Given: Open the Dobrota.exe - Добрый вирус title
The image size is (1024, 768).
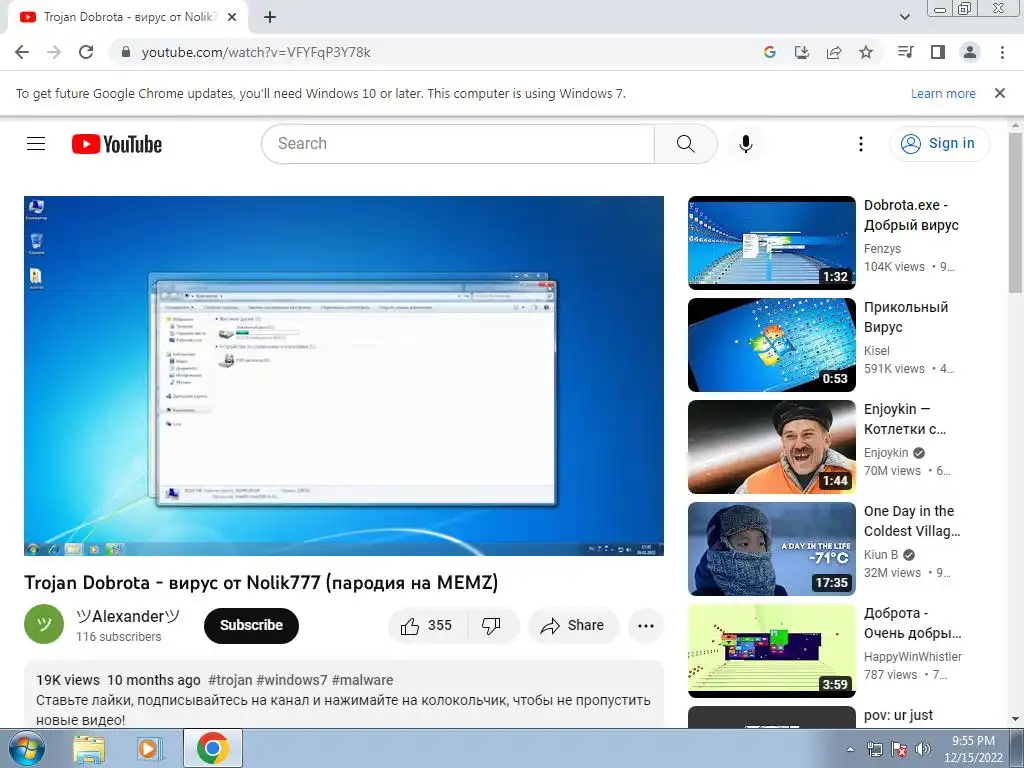Looking at the screenshot, I should [x=911, y=215].
